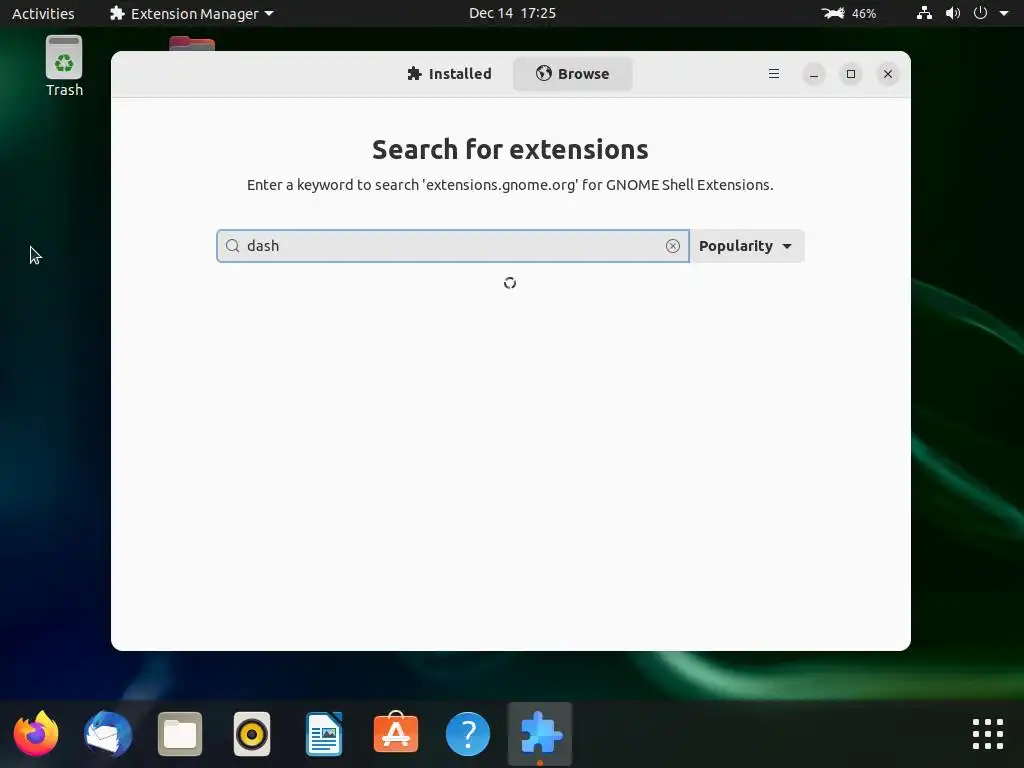Focus the search field containing 'dash'
1024x768 pixels.
tap(453, 246)
